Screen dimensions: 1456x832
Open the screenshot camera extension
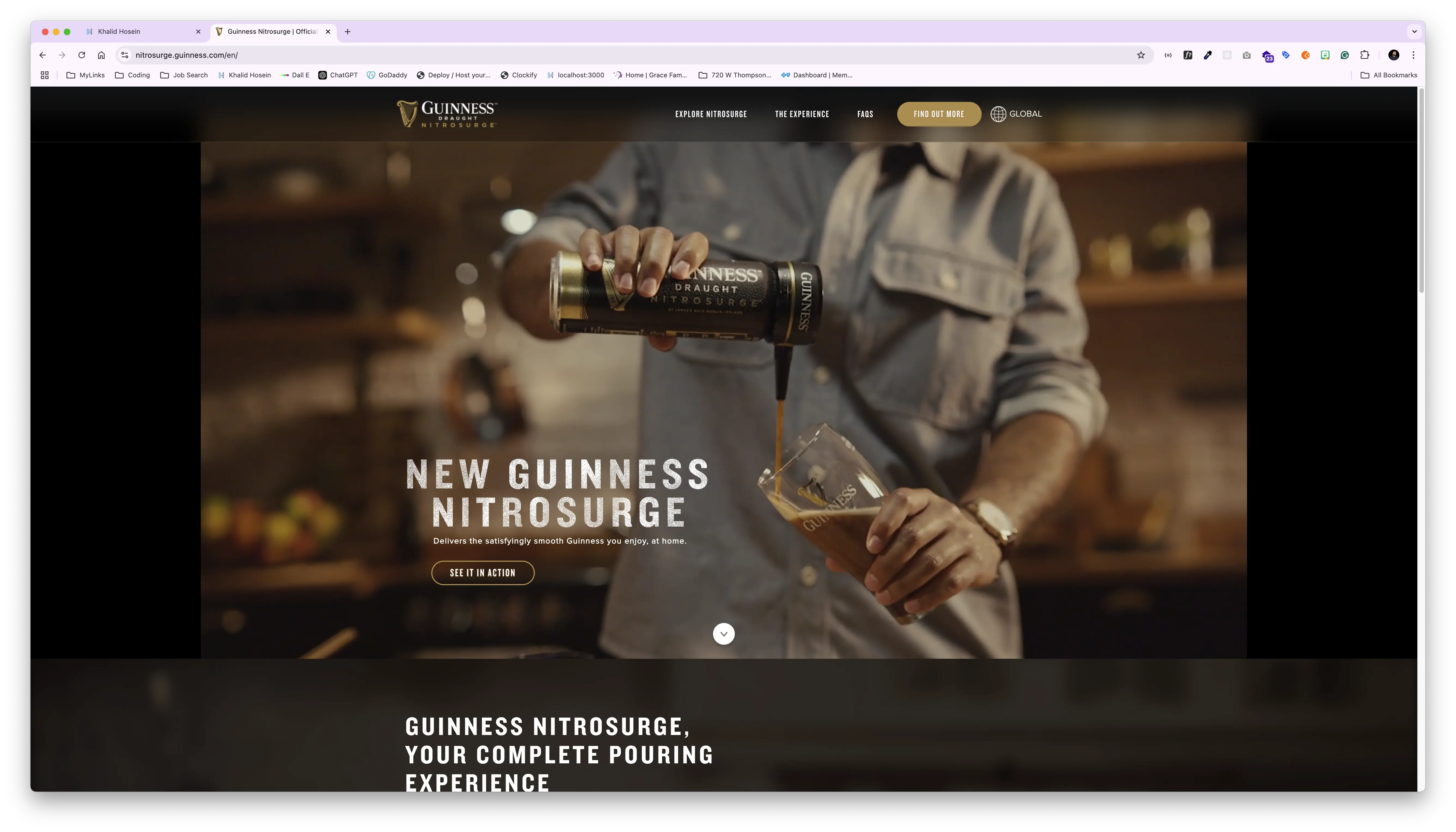pyautogui.click(x=1247, y=55)
